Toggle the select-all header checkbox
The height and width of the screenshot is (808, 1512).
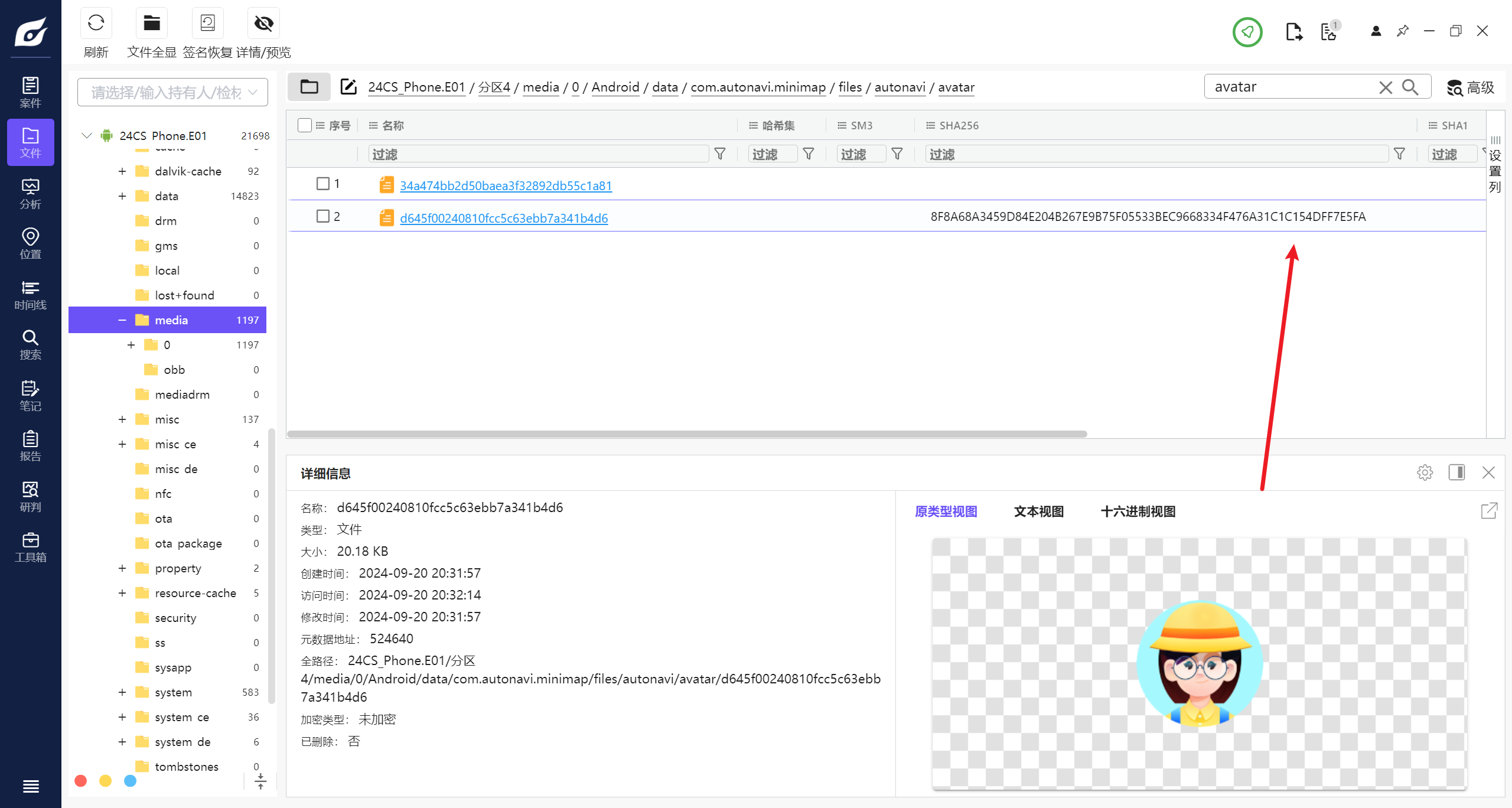(x=305, y=125)
